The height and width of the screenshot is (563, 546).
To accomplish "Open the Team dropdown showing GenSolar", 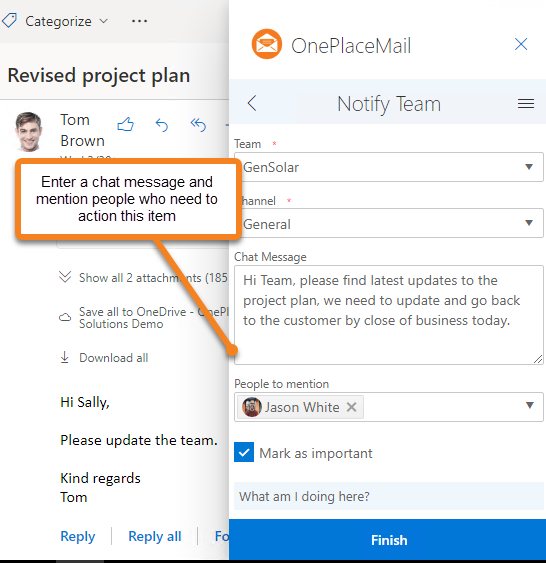I will point(389,167).
